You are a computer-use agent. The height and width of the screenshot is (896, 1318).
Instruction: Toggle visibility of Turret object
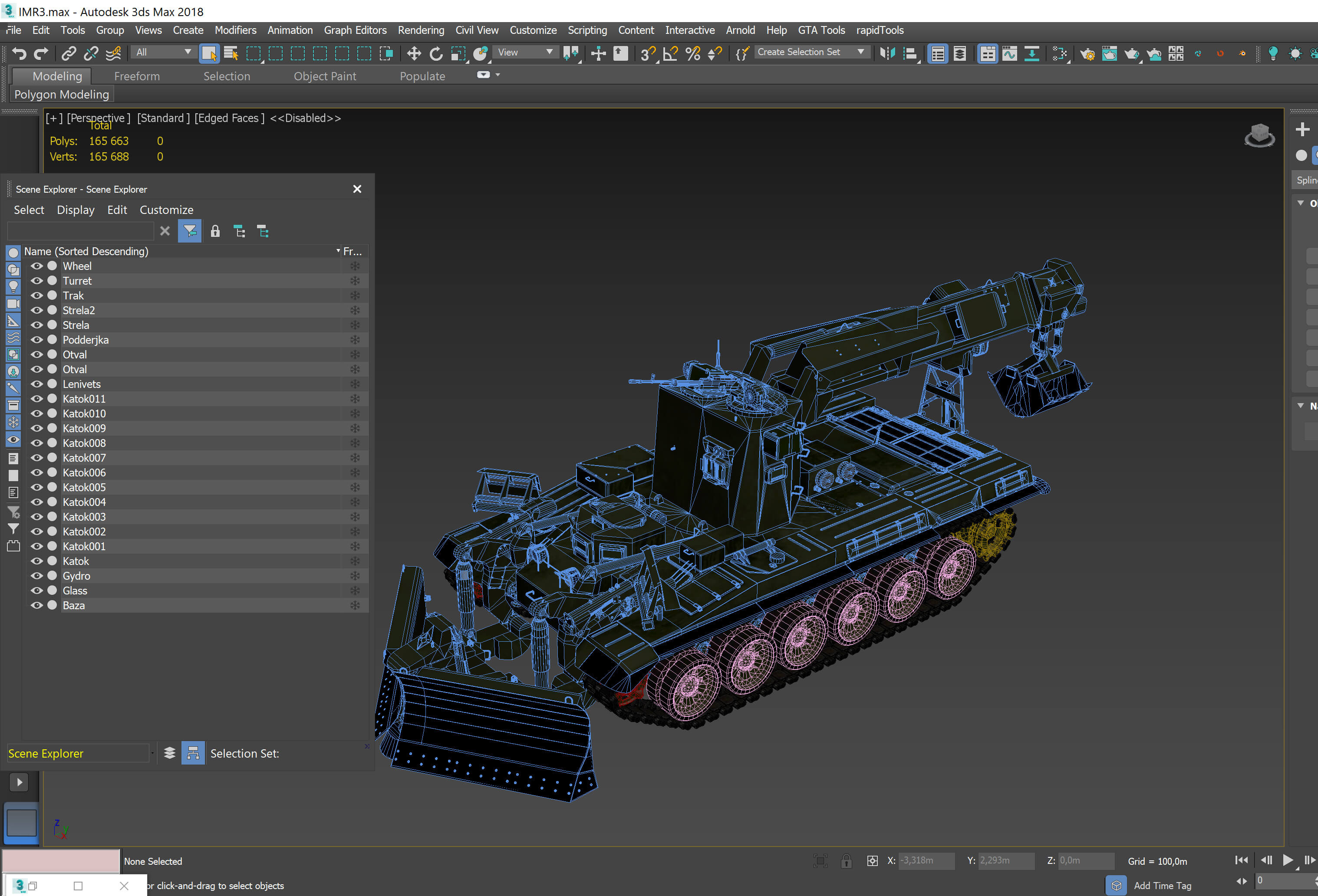[x=37, y=281]
